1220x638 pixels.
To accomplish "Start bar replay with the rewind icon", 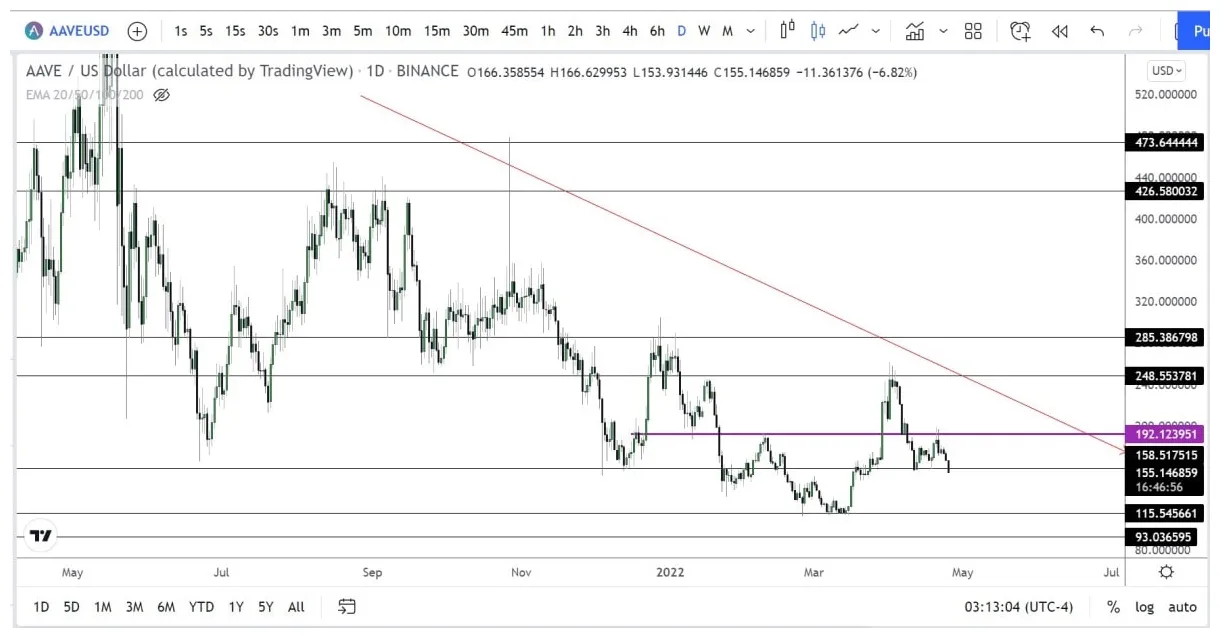I will 1060,31.
